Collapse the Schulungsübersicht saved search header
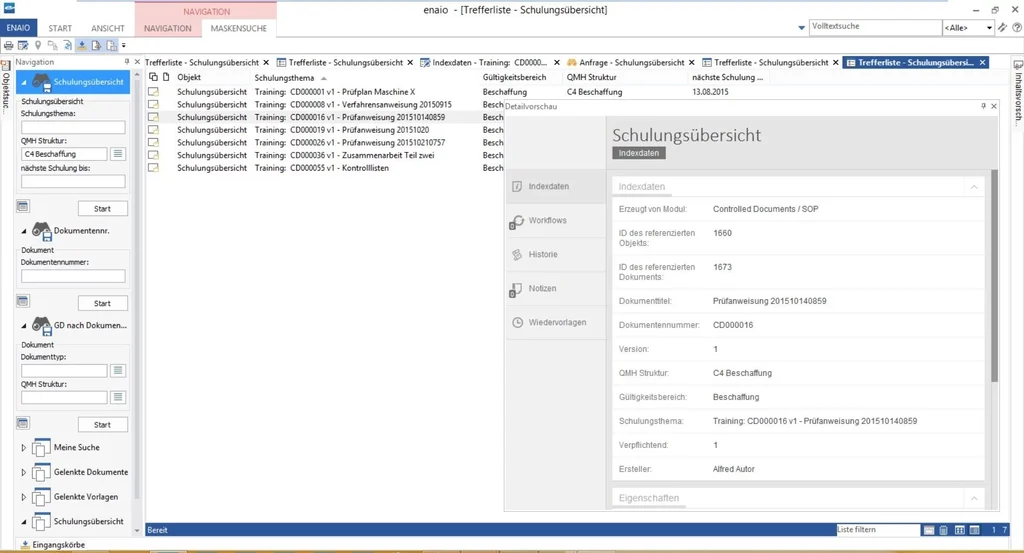The height and width of the screenshot is (553, 1024). tap(24, 82)
